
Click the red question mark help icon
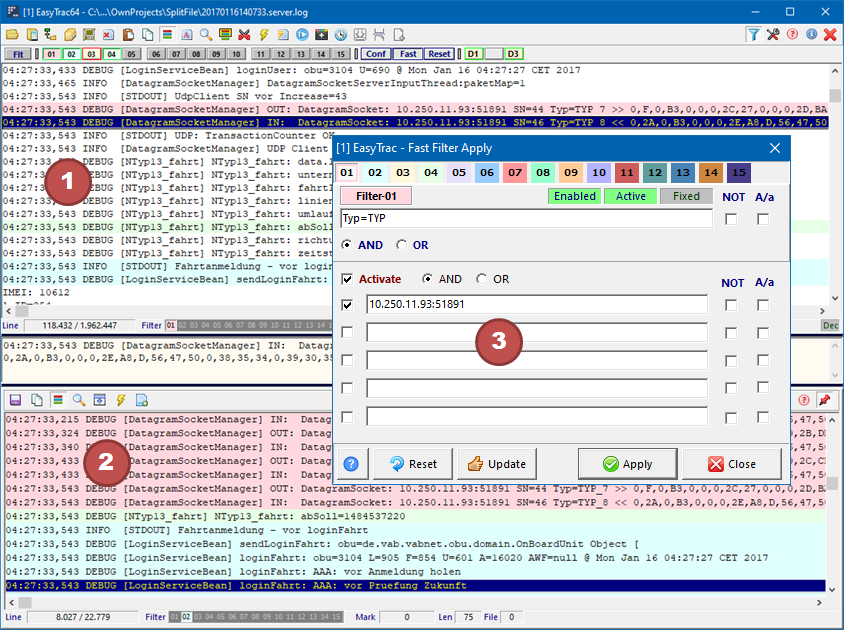[792, 35]
